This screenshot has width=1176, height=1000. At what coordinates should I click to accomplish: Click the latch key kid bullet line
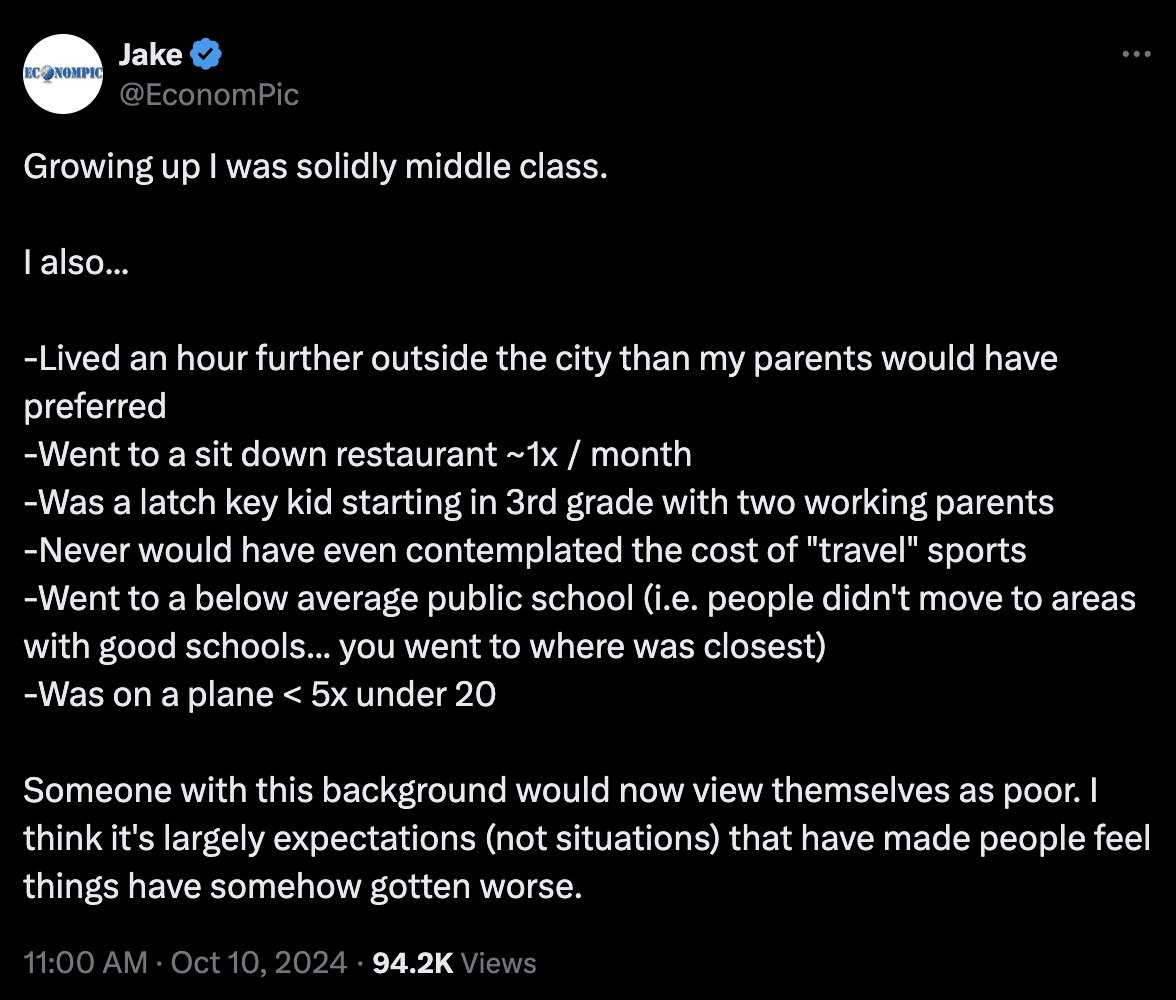tap(538, 502)
